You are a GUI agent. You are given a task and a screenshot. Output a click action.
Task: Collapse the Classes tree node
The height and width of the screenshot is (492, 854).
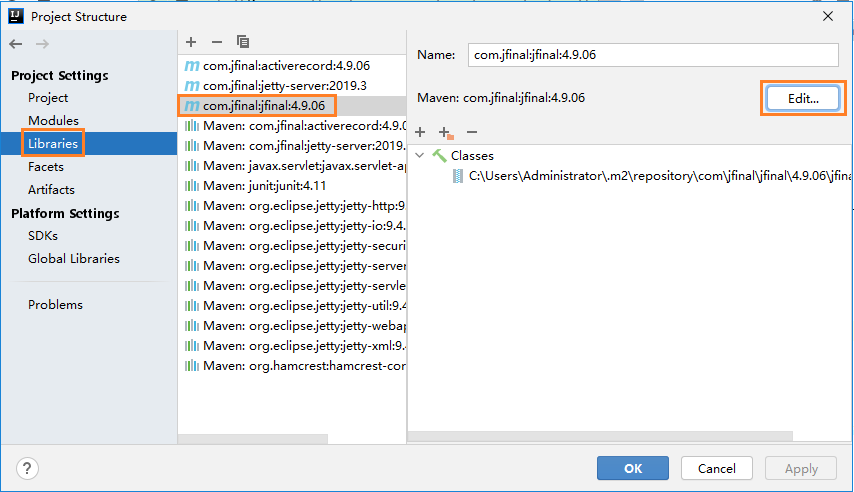click(419, 156)
